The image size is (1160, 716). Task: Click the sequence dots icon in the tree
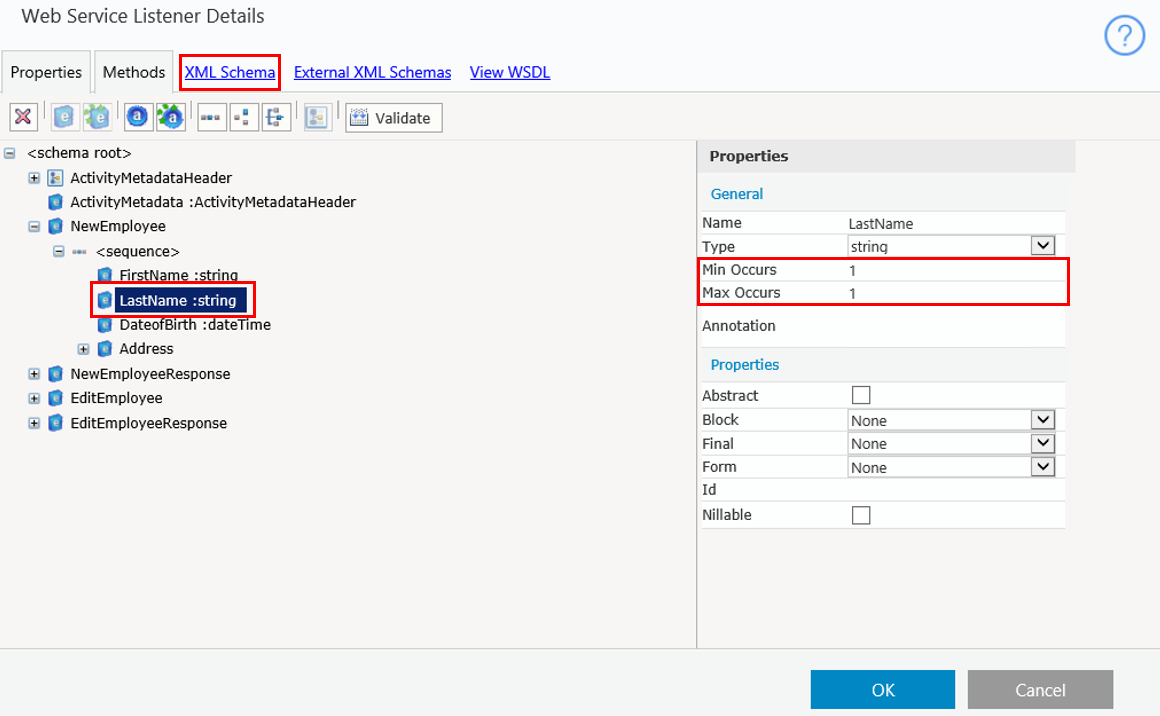[x=79, y=251]
